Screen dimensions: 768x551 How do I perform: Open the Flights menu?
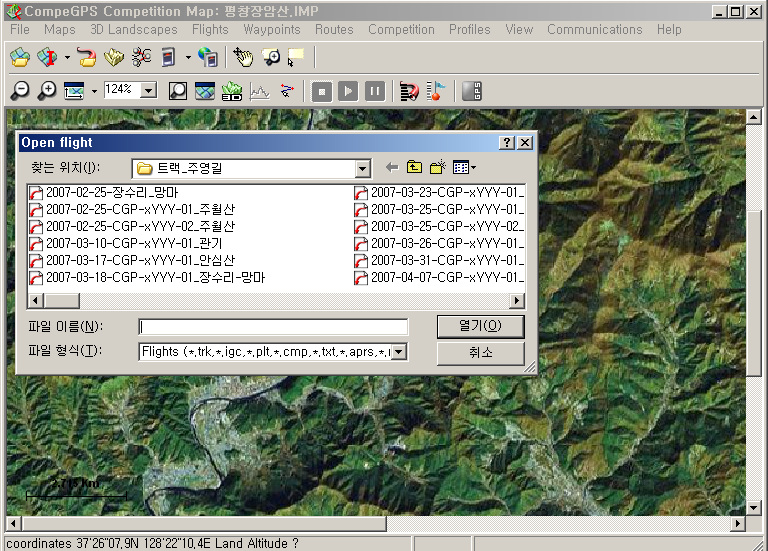click(210, 29)
